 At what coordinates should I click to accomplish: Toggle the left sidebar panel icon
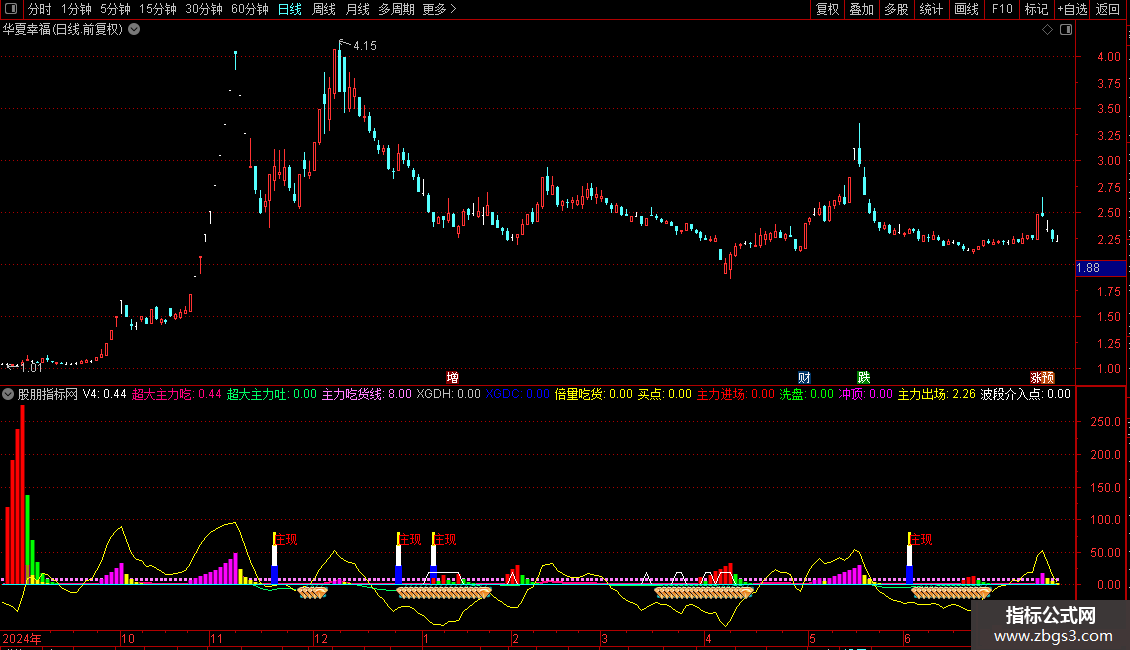coord(11,9)
